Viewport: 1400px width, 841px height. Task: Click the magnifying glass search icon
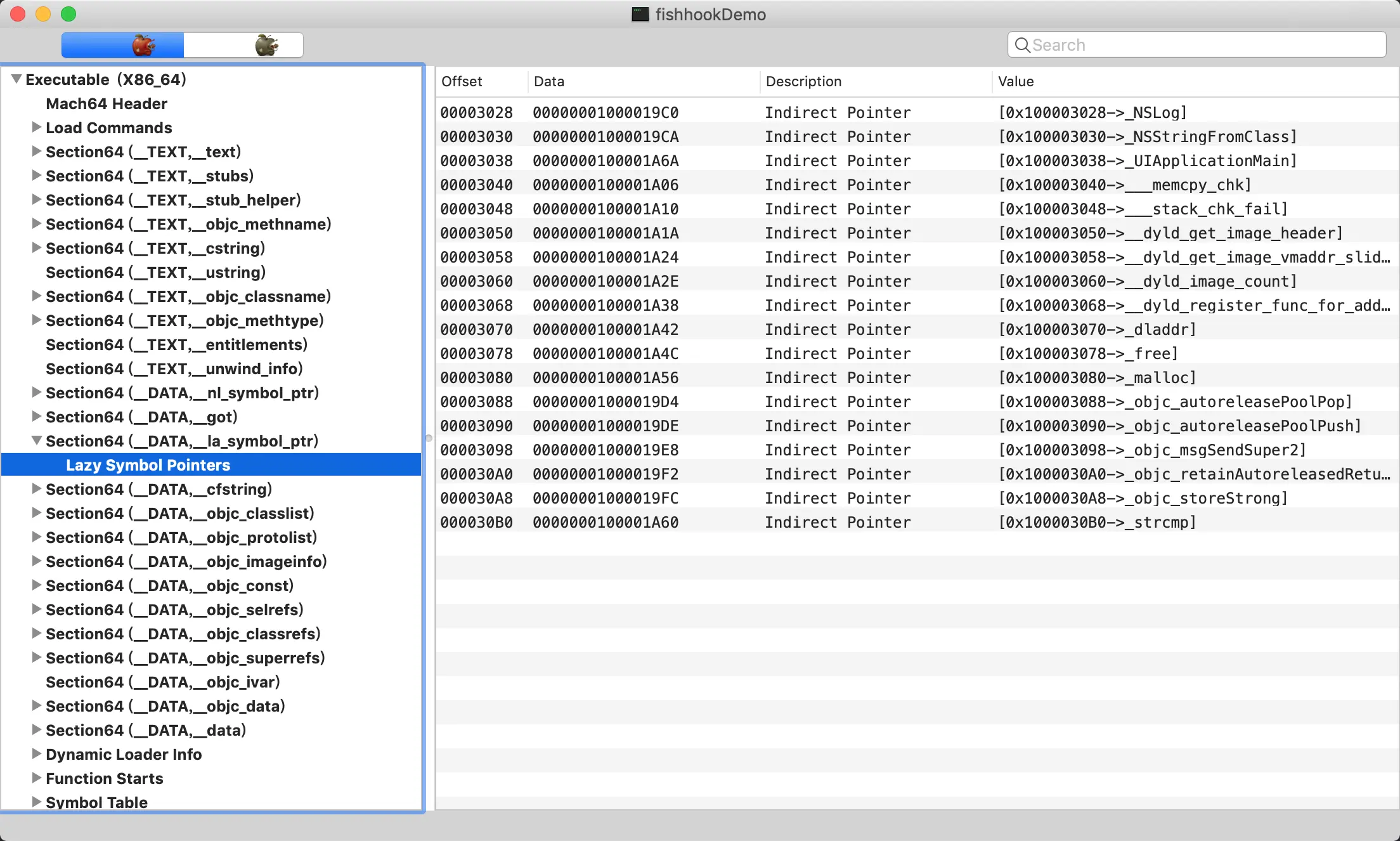pos(1021,45)
